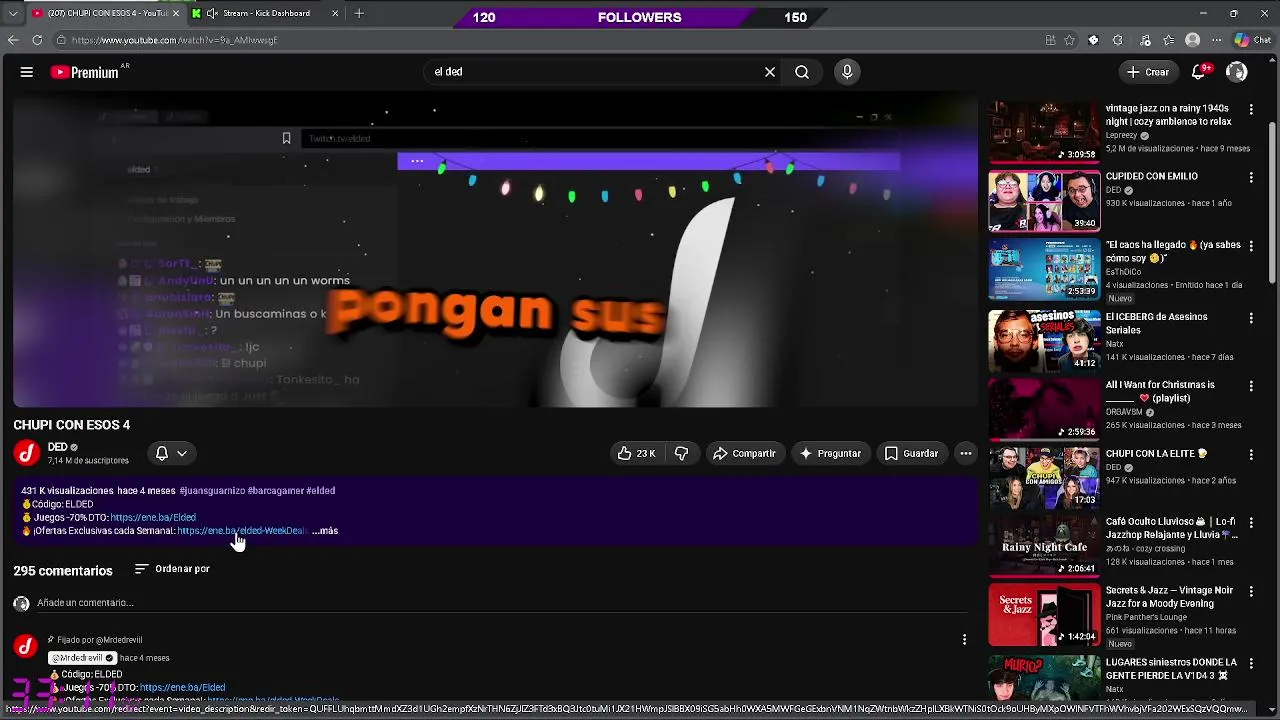Screen dimensions: 1280x720
Task: Open options menu for Secrets & Jazz
Action: click(1251, 592)
